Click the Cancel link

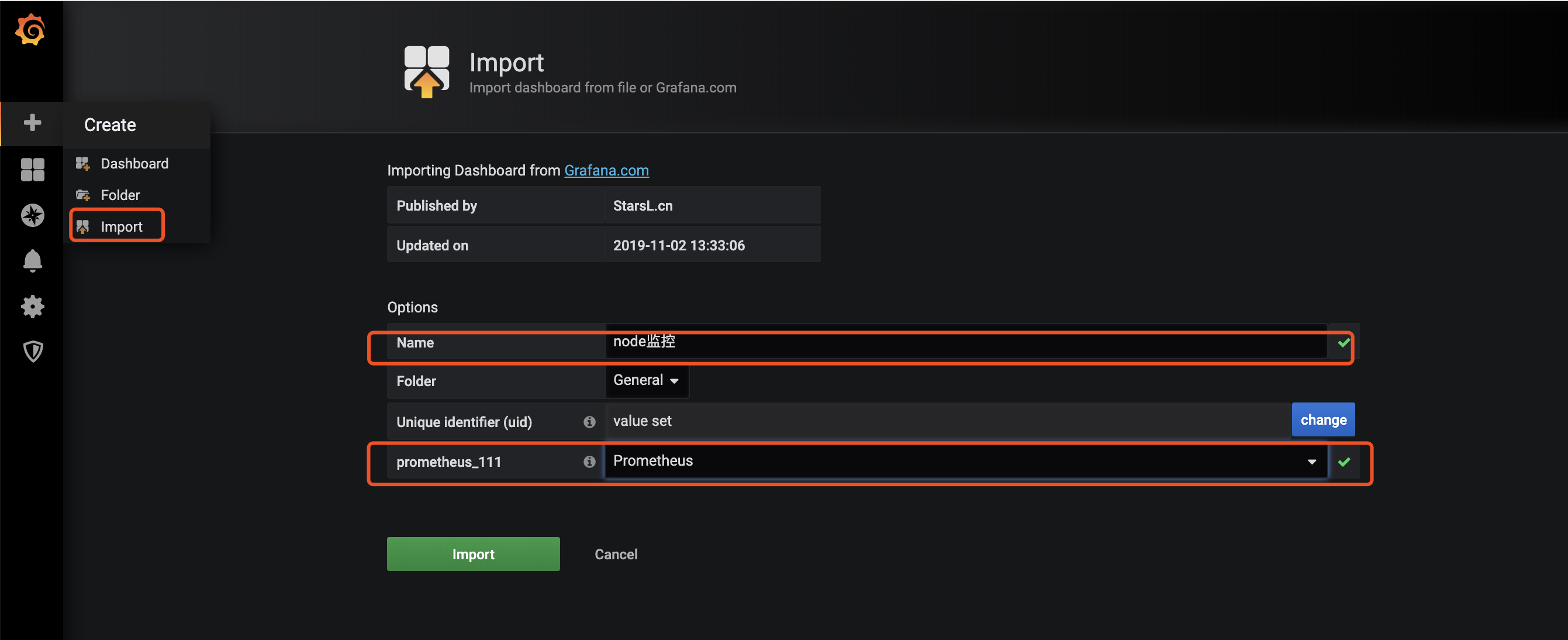616,554
